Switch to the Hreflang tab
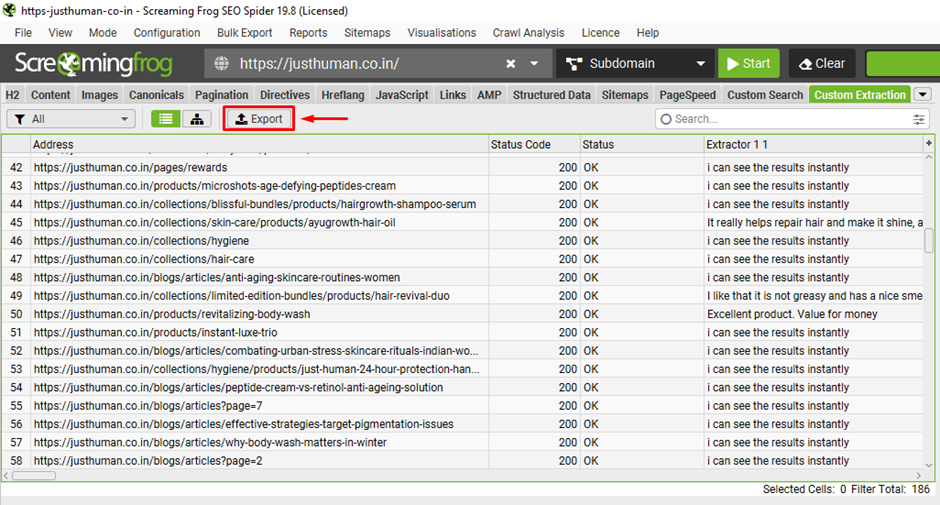The width and height of the screenshot is (940, 505). (x=343, y=95)
